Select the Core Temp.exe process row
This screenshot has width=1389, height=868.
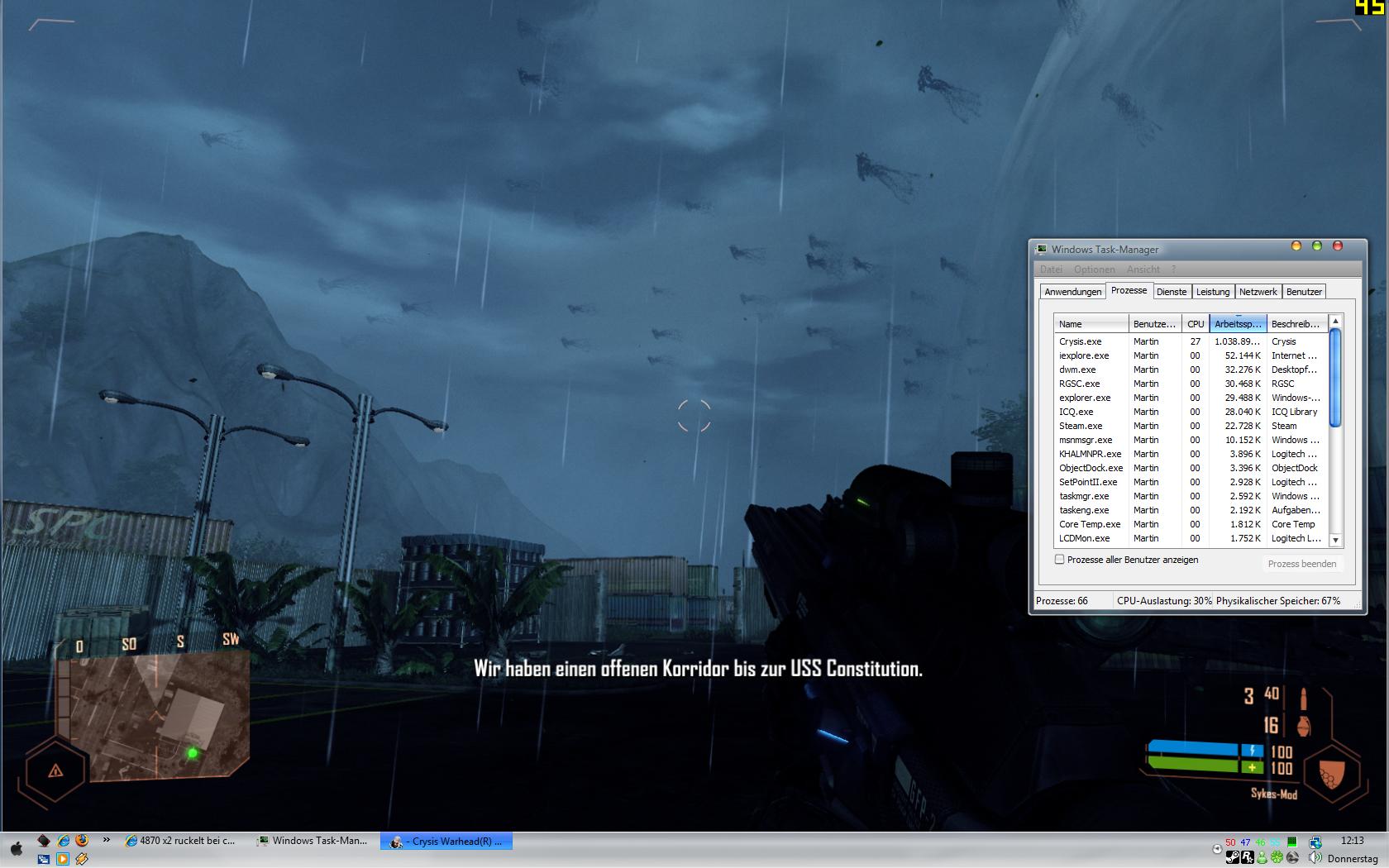(x=1191, y=524)
